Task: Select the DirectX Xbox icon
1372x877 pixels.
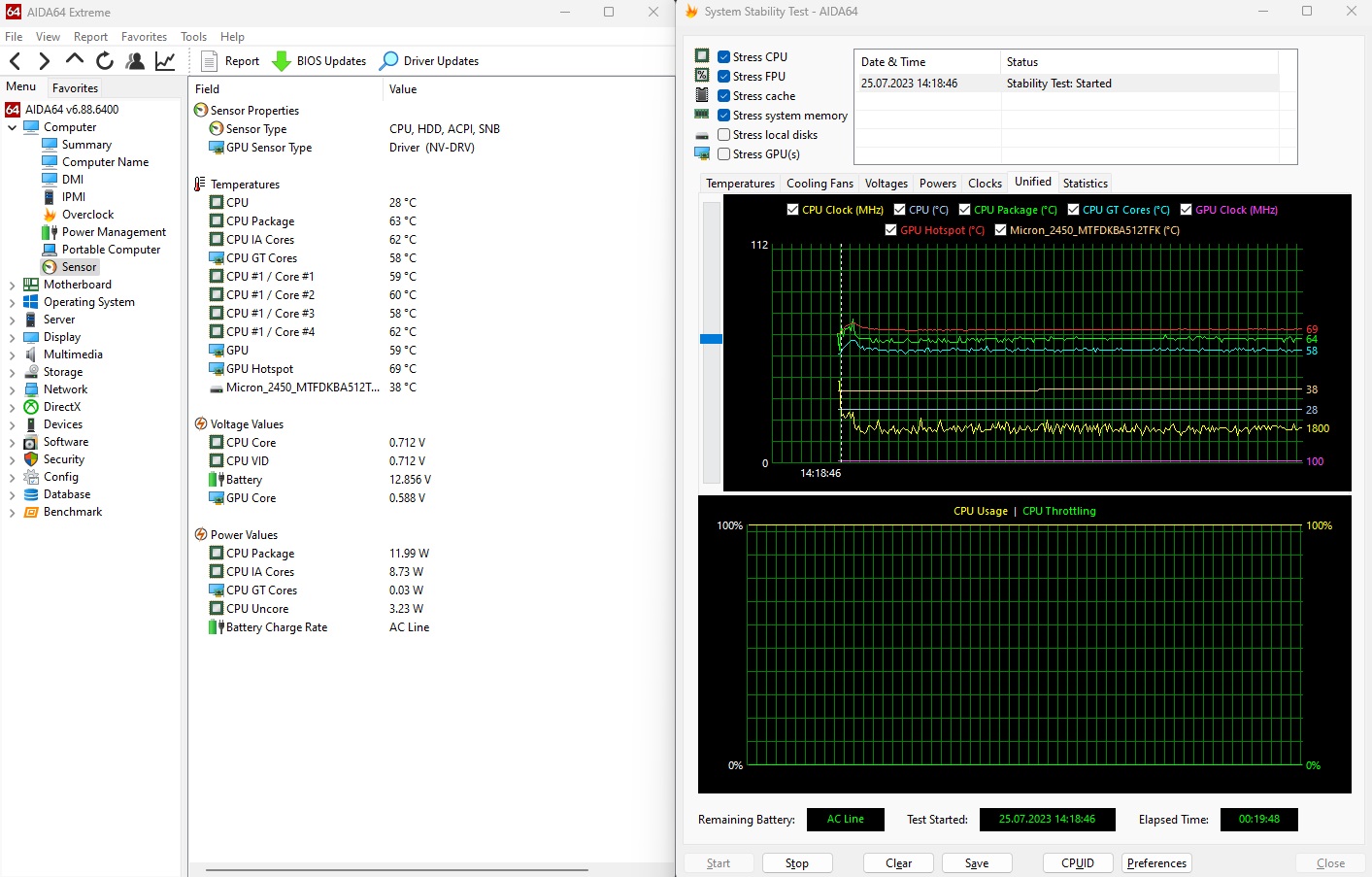Action: click(31, 407)
